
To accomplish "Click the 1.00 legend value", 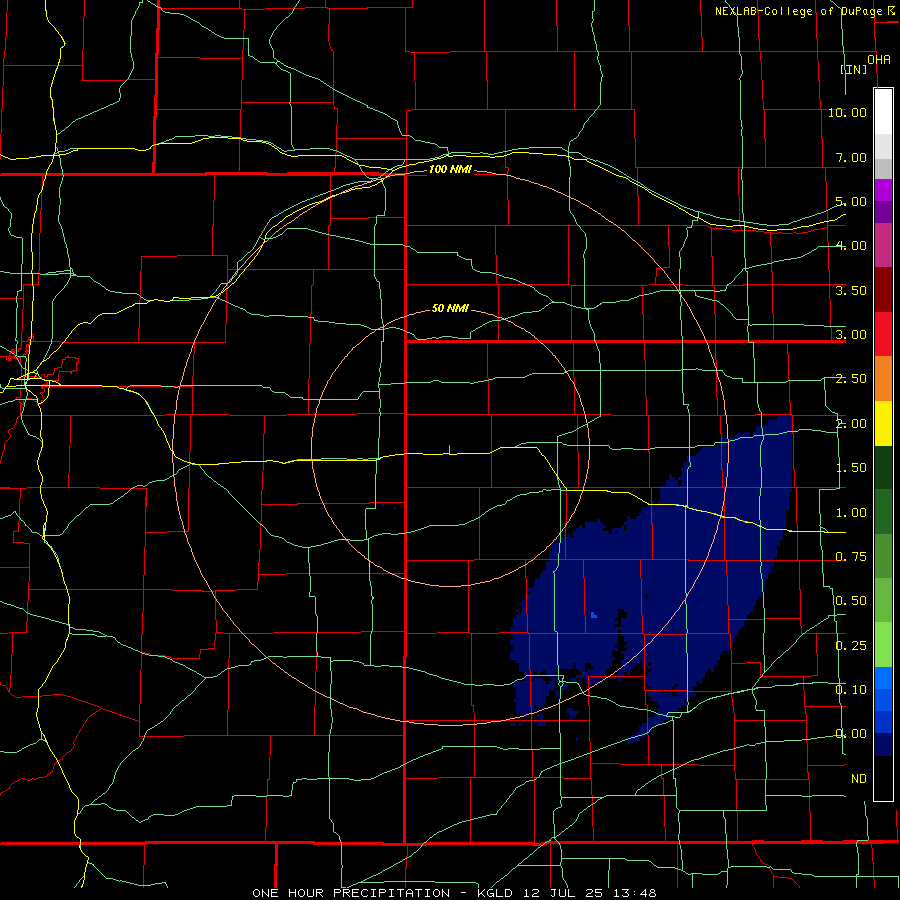I will (x=851, y=513).
